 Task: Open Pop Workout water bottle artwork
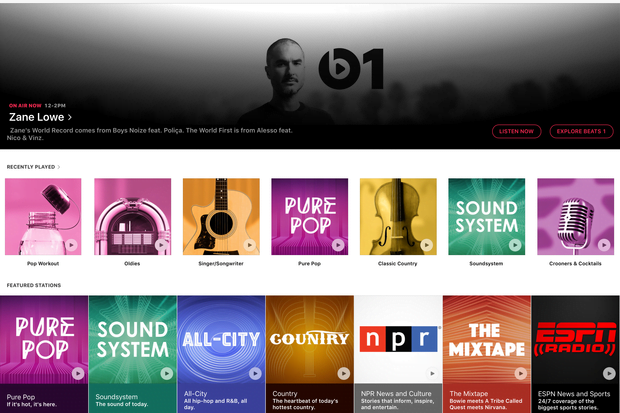tap(43, 216)
